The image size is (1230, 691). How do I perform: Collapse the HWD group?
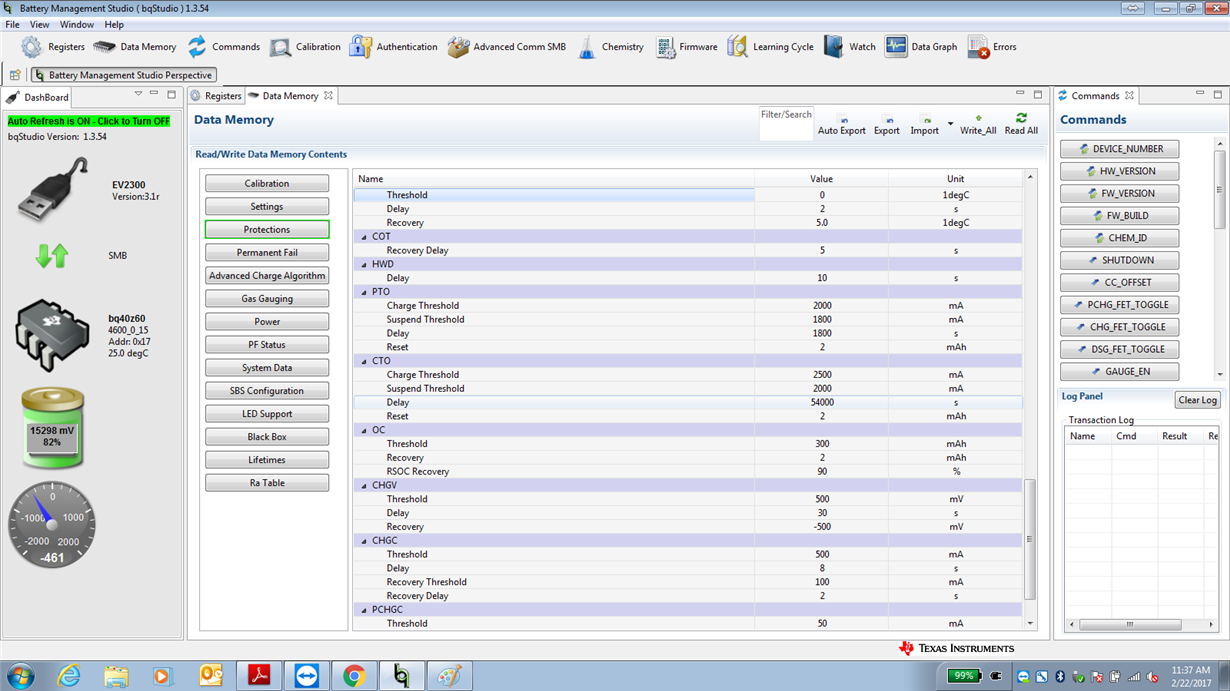(364, 265)
